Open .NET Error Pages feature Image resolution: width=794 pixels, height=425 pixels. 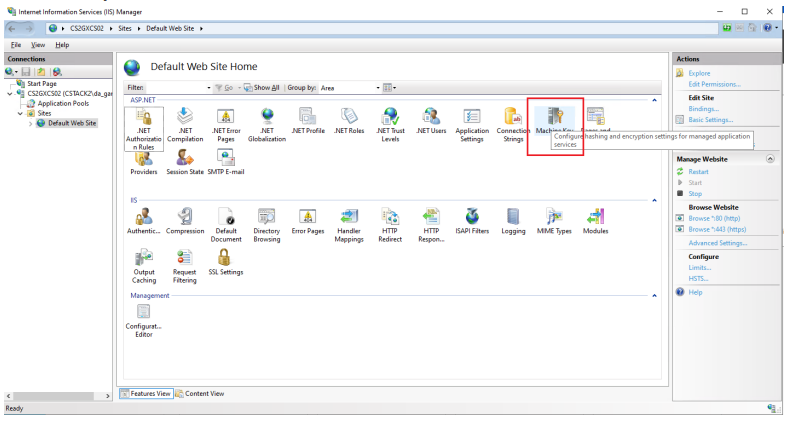pyautogui.click(x=226, y=125)
